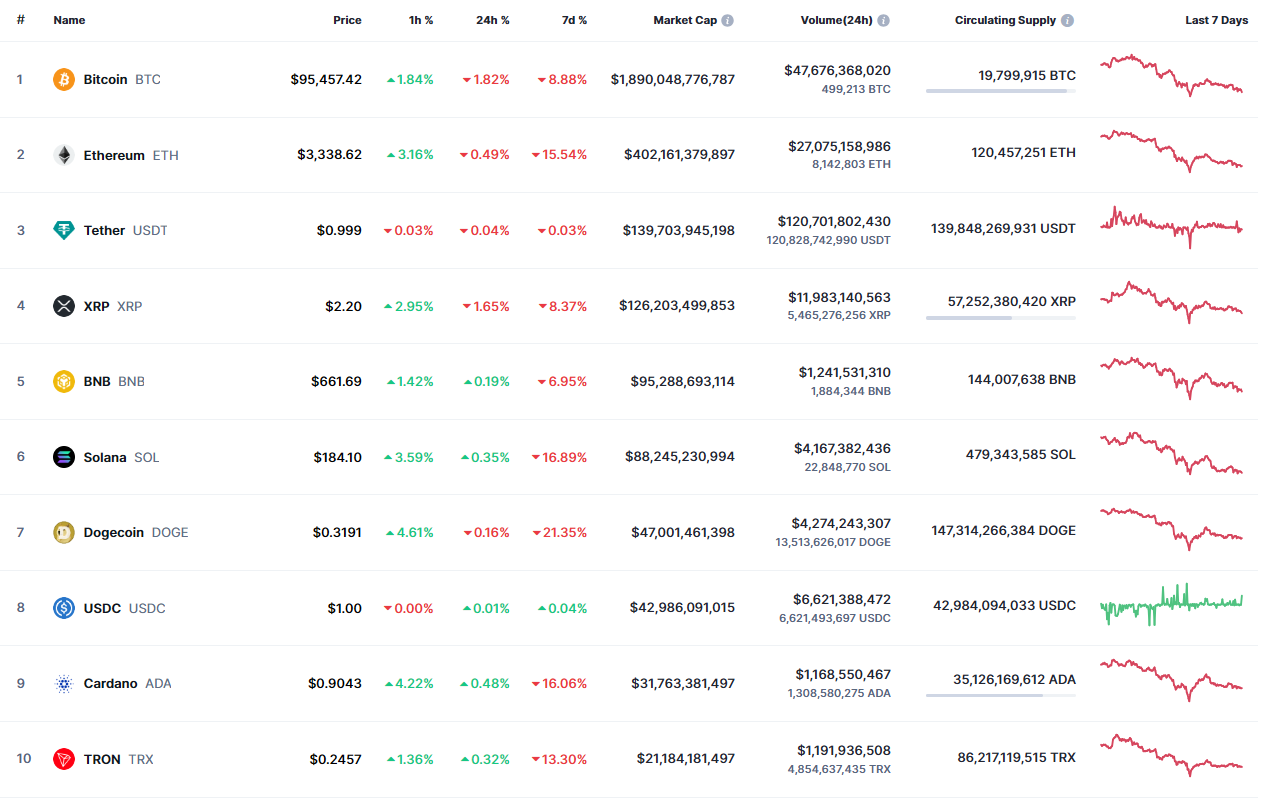Image resolution: width=1270 pixels, height=806 pixels.
Task: Click Dogecoin 7d change 21.35%
Action: [559, 532]
